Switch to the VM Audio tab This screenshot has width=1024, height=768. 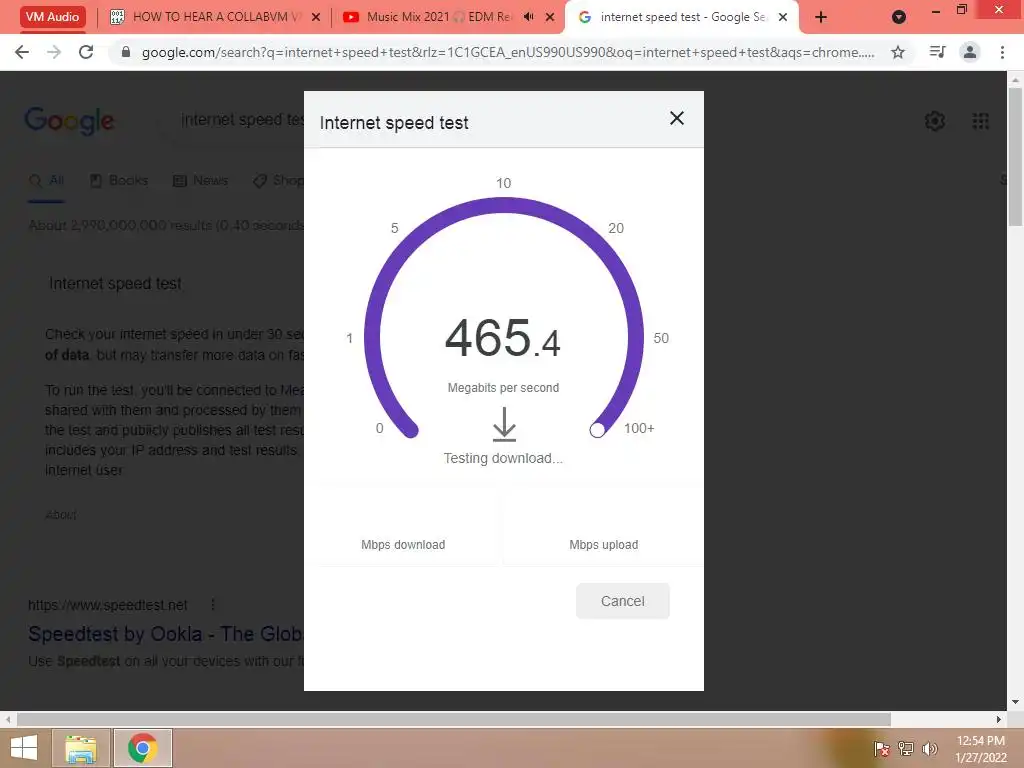pos(52,17)
